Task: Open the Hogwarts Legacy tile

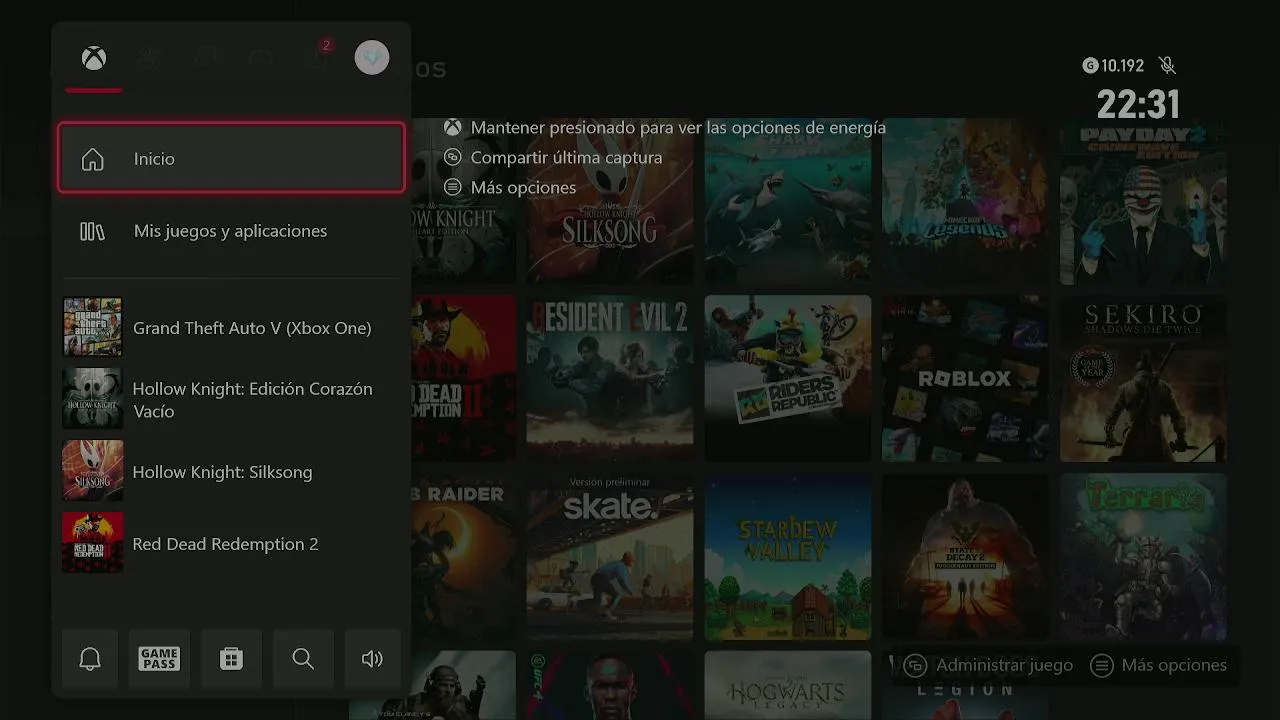Action: (x=788, y=685)
